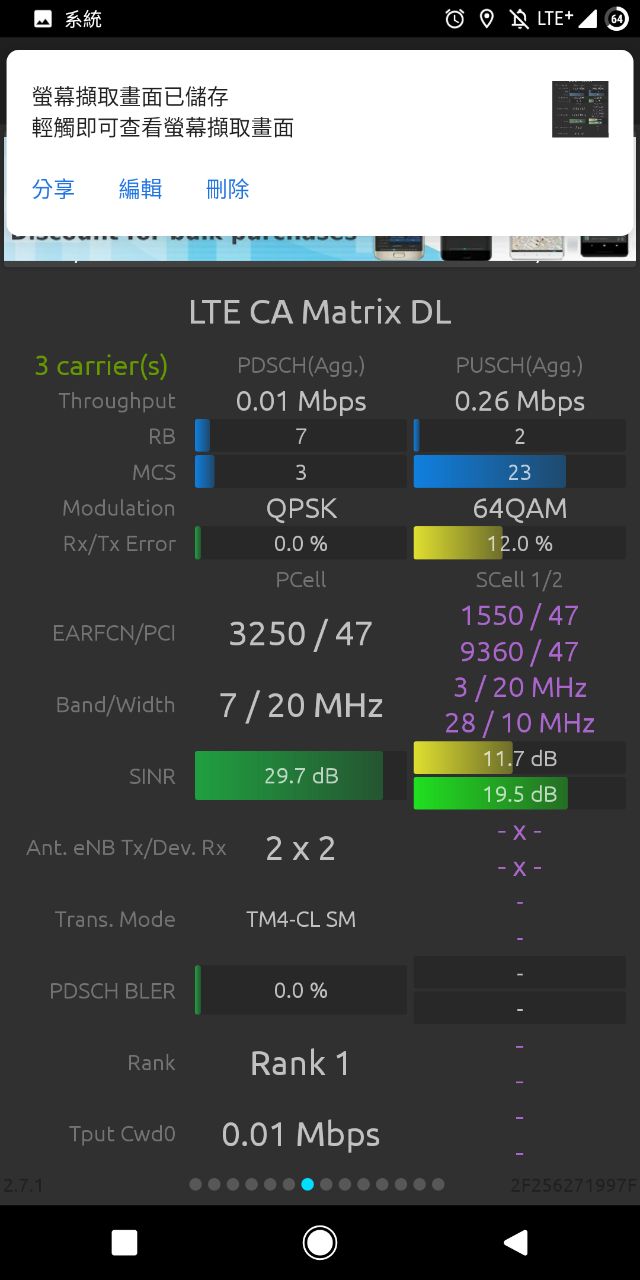Screen dimensions: 640x1280
Task: Tap the alarm clock status icon
Action: (455, 19)
